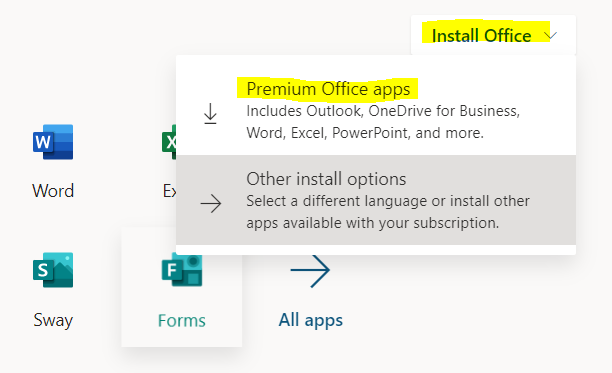Open the Excel app icon
This screenshot has width=612, height=373.
(x=169, y=142)
